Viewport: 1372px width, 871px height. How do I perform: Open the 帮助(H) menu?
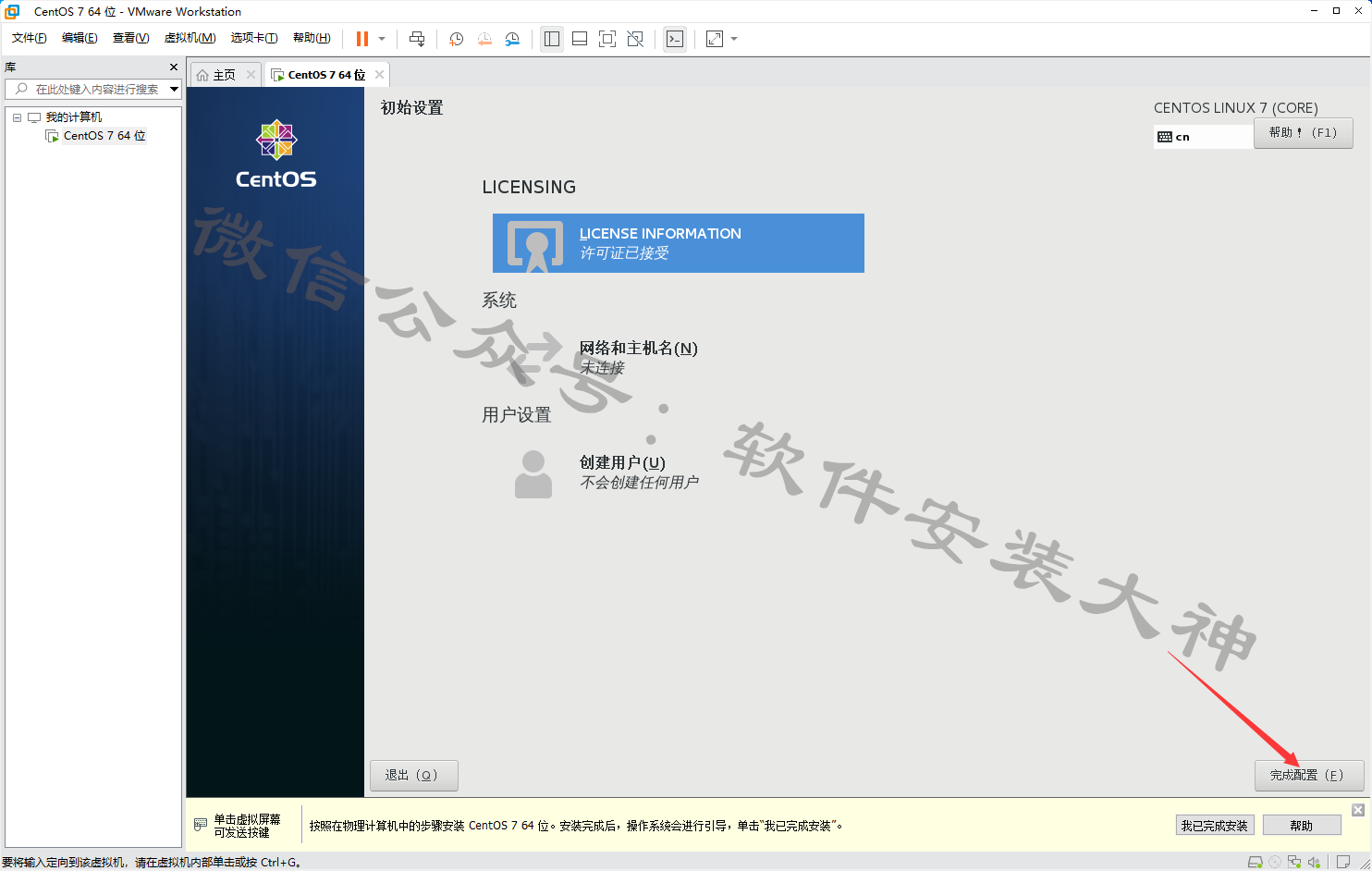312,38
